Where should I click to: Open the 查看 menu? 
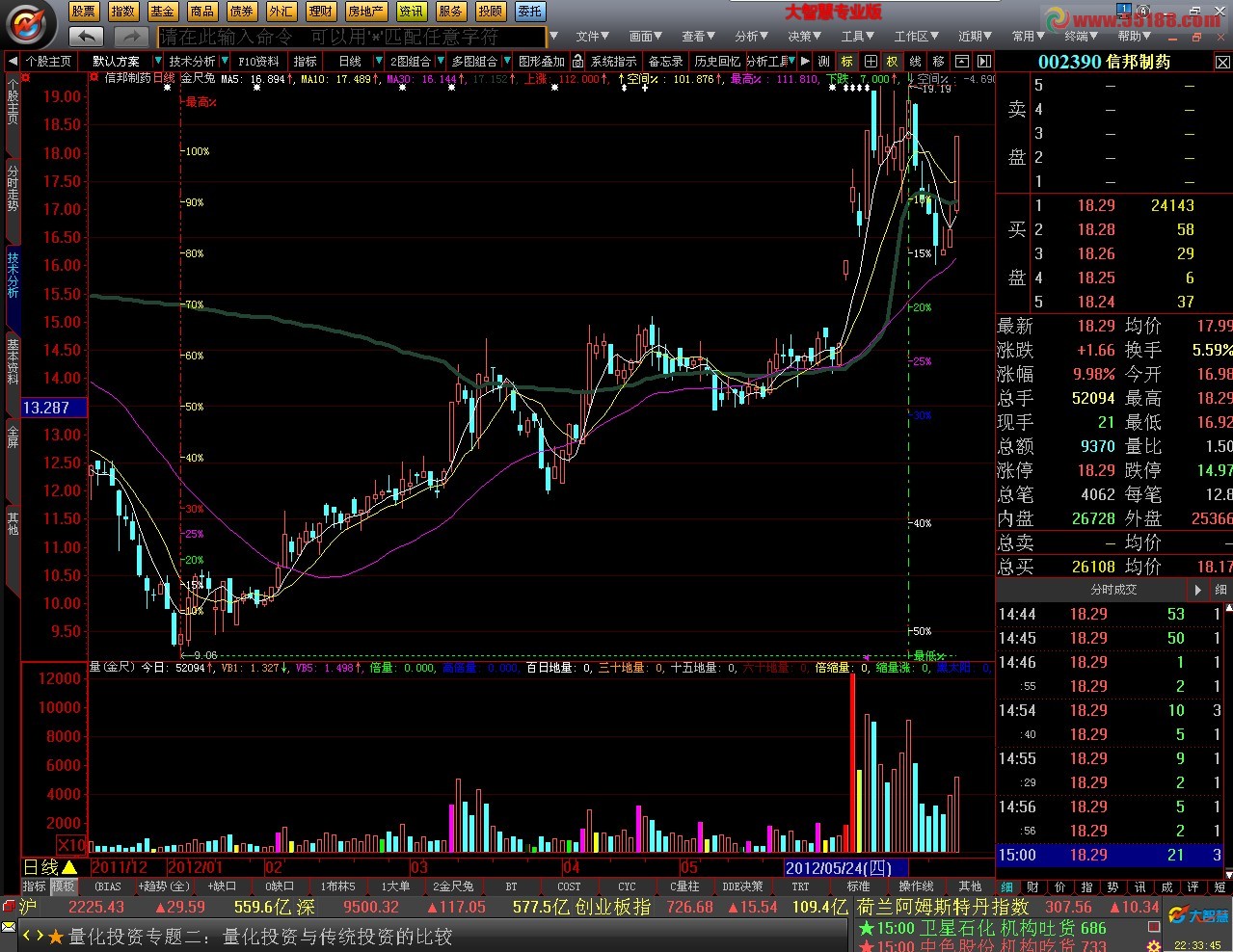point(698,37)
